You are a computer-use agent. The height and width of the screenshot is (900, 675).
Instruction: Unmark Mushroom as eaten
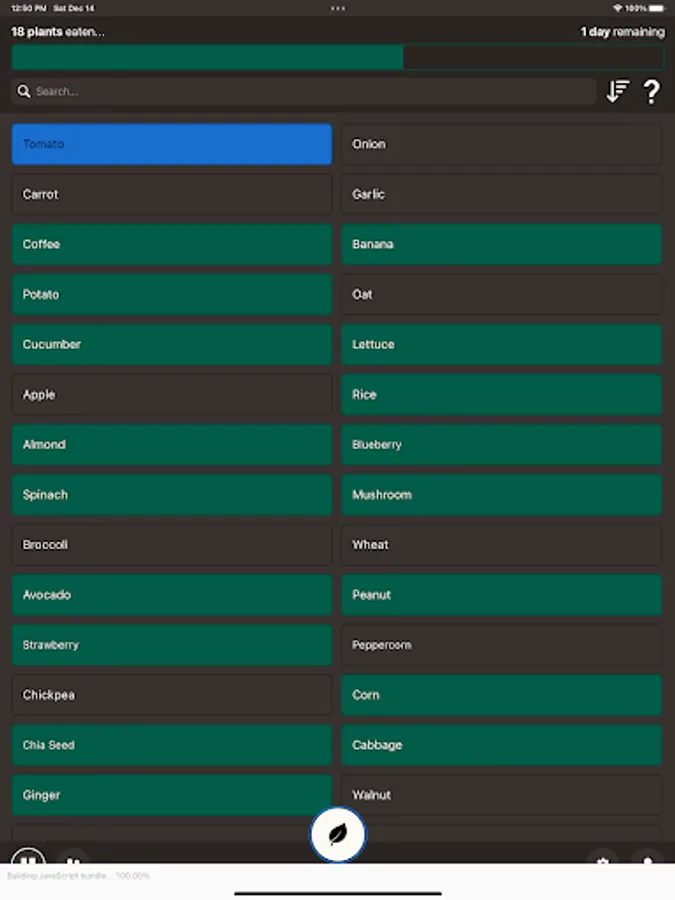[501, 494]
